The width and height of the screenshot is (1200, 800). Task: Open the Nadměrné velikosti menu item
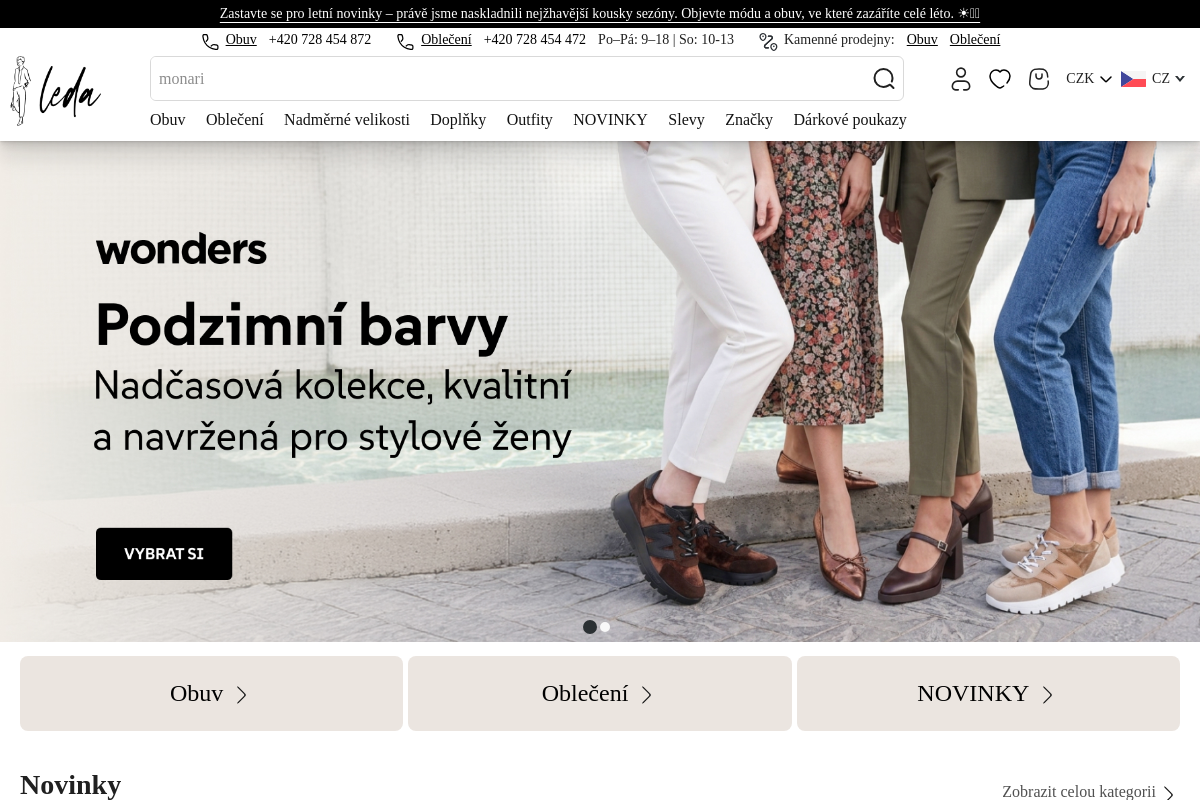(x=347, y=120)
